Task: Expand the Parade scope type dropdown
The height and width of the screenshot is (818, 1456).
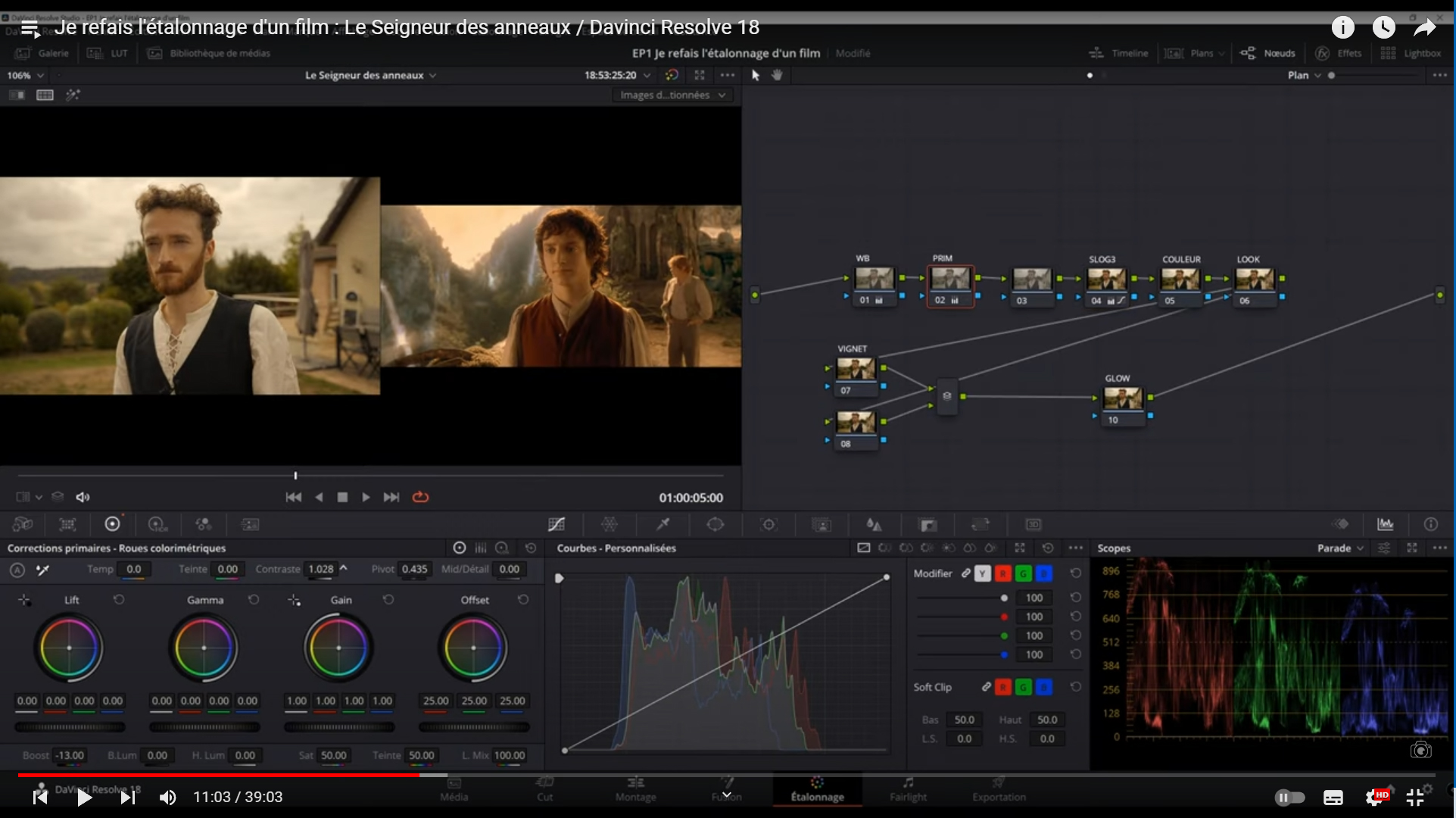Action: click(1341, 548)
